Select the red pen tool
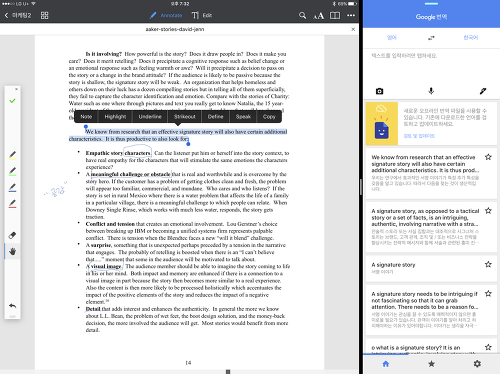500x374 pixels. 12,203
